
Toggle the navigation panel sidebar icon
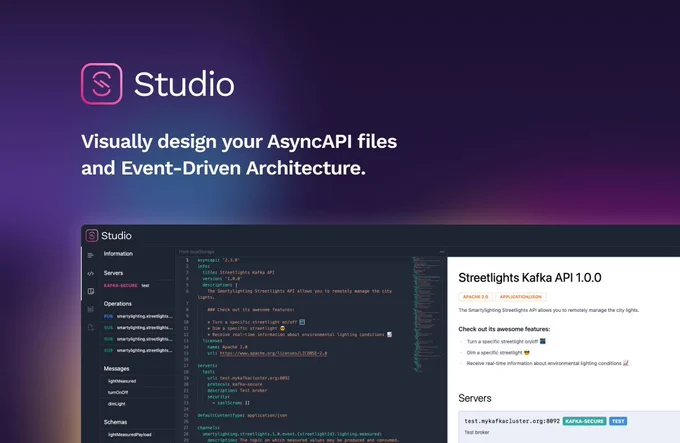(x=91, y=255)
